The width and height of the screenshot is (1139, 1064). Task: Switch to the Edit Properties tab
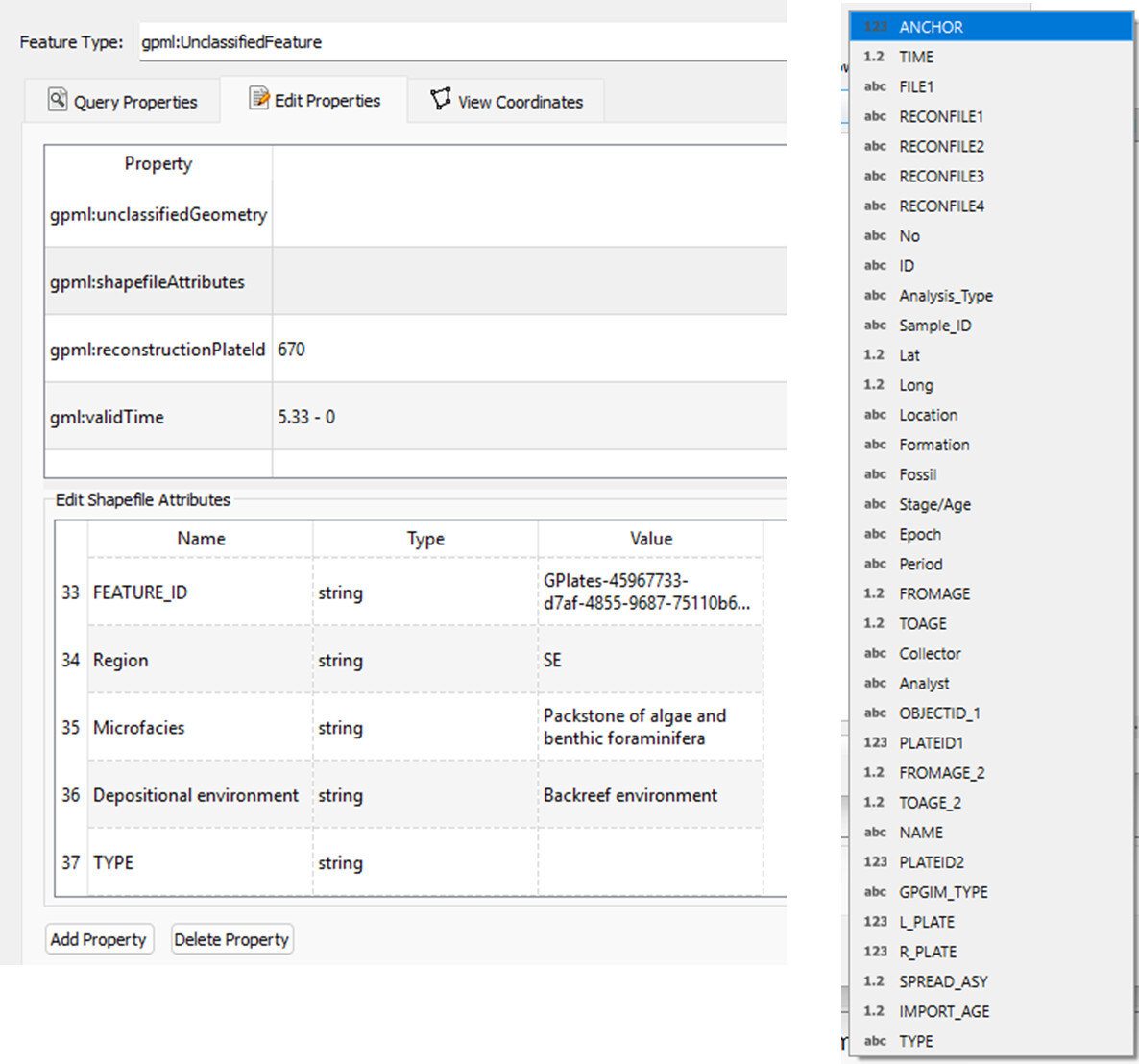(x=315, y=100)
